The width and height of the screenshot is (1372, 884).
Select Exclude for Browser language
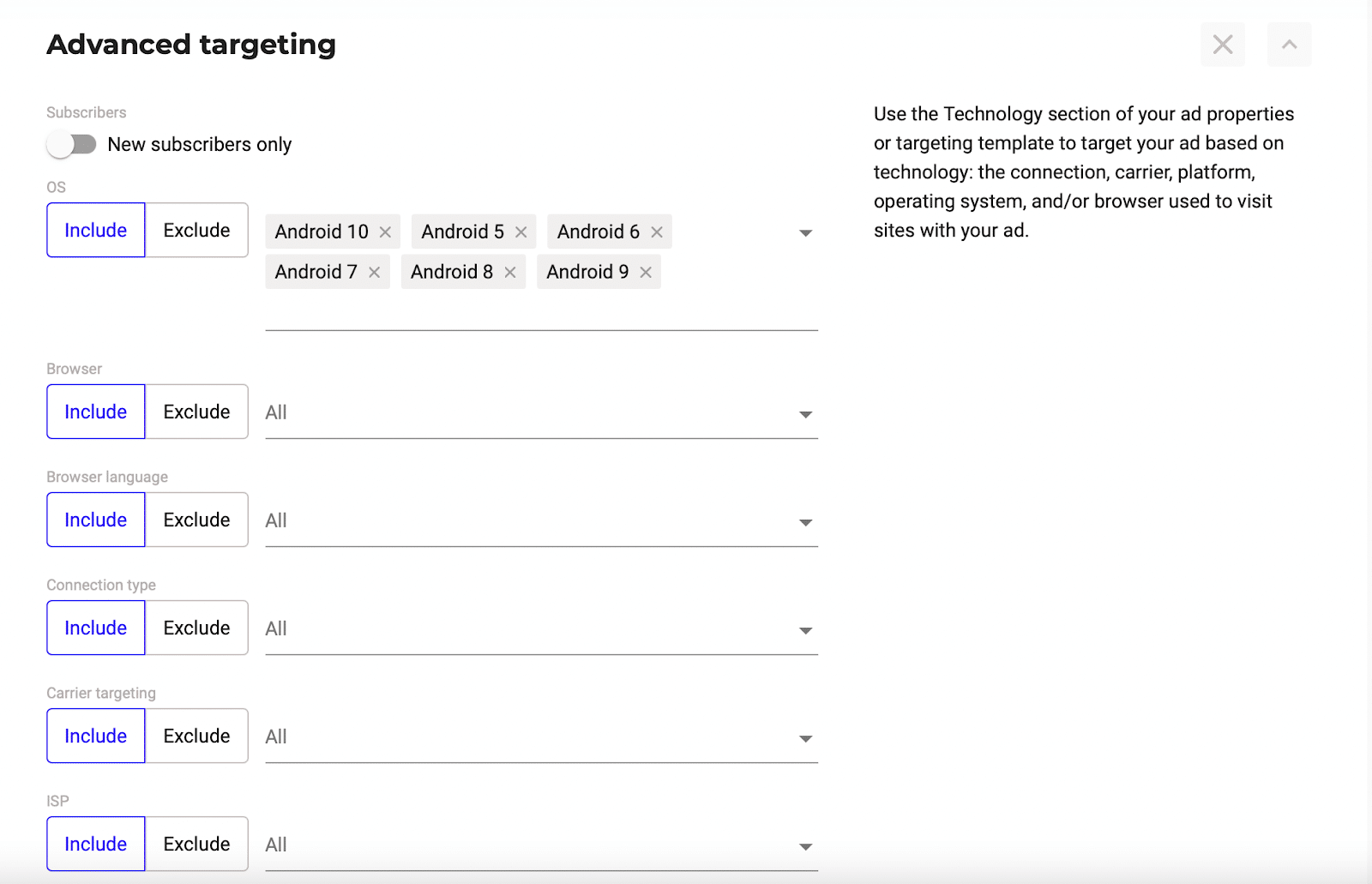(x=196, y=520)
